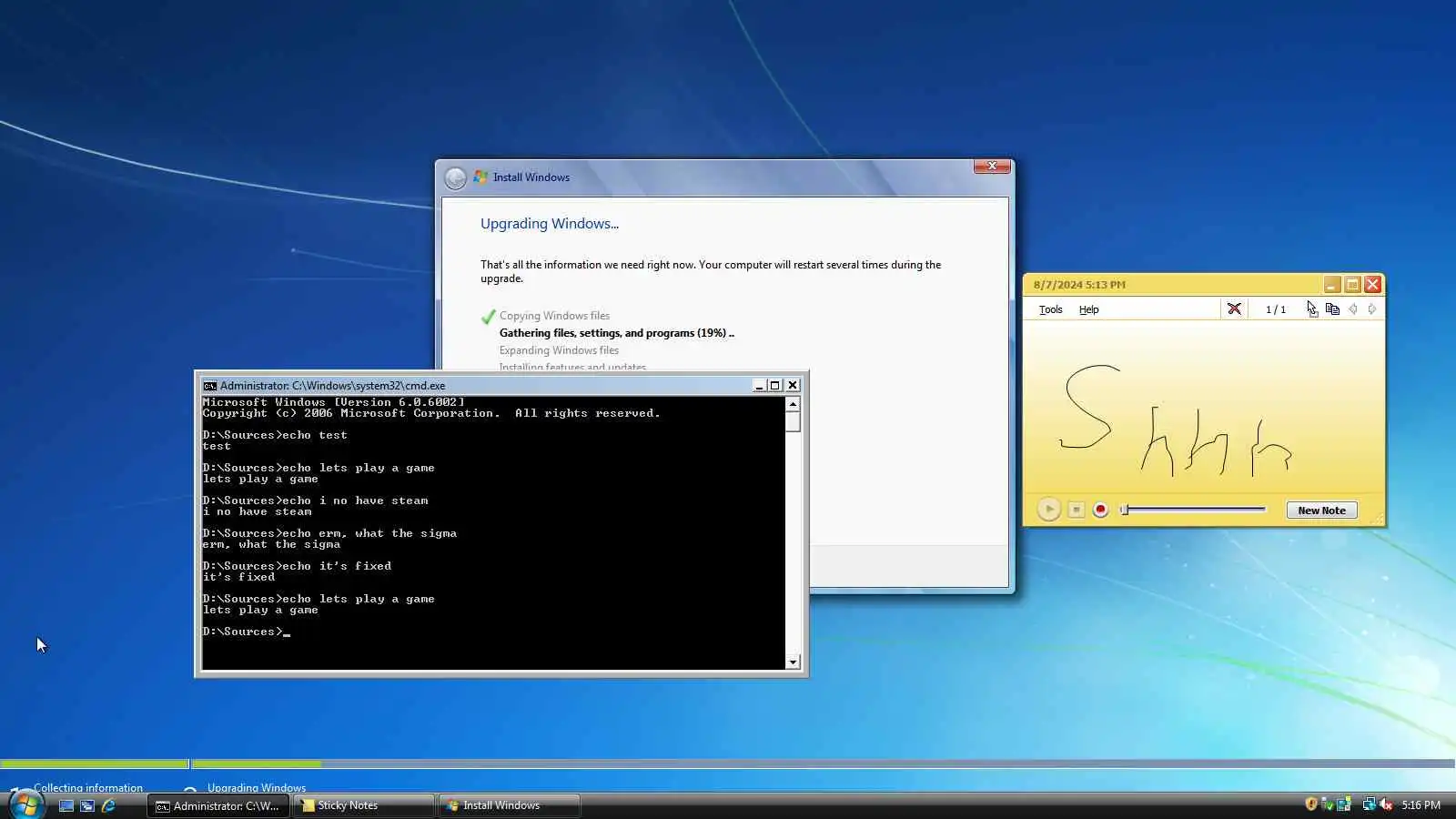Screen dimensions: 1456x819
Task: Click the taskbar clock showing 5:16 PM
Action: [1421, 805]
